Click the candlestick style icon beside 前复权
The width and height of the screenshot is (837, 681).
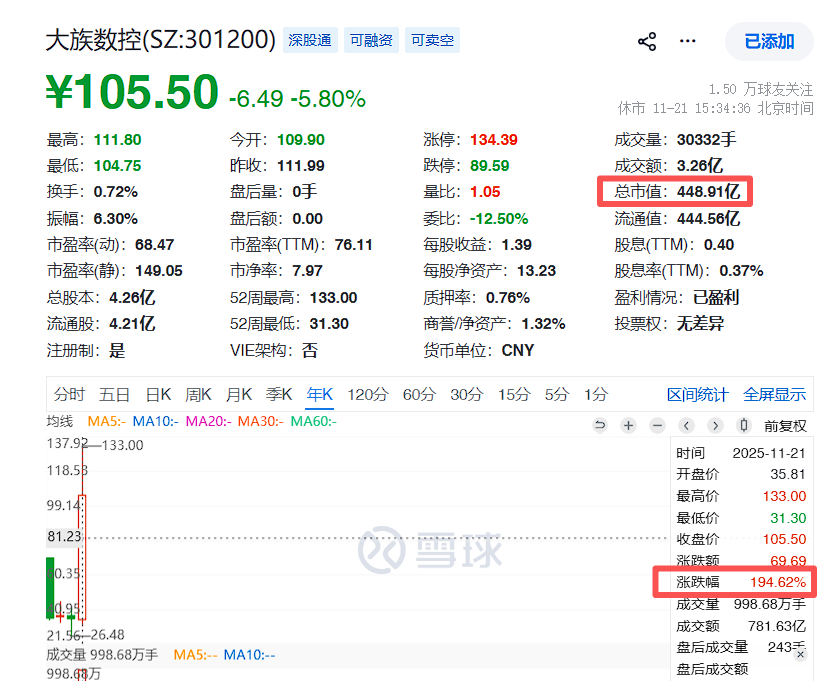click(x=744, y=425)
